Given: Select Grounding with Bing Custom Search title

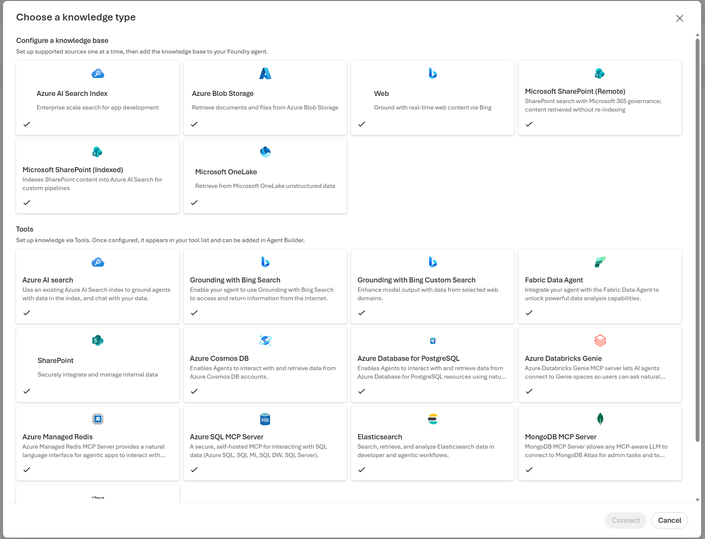Looking at the screenshot, I should pyautogui.click(x=416, y=280).
